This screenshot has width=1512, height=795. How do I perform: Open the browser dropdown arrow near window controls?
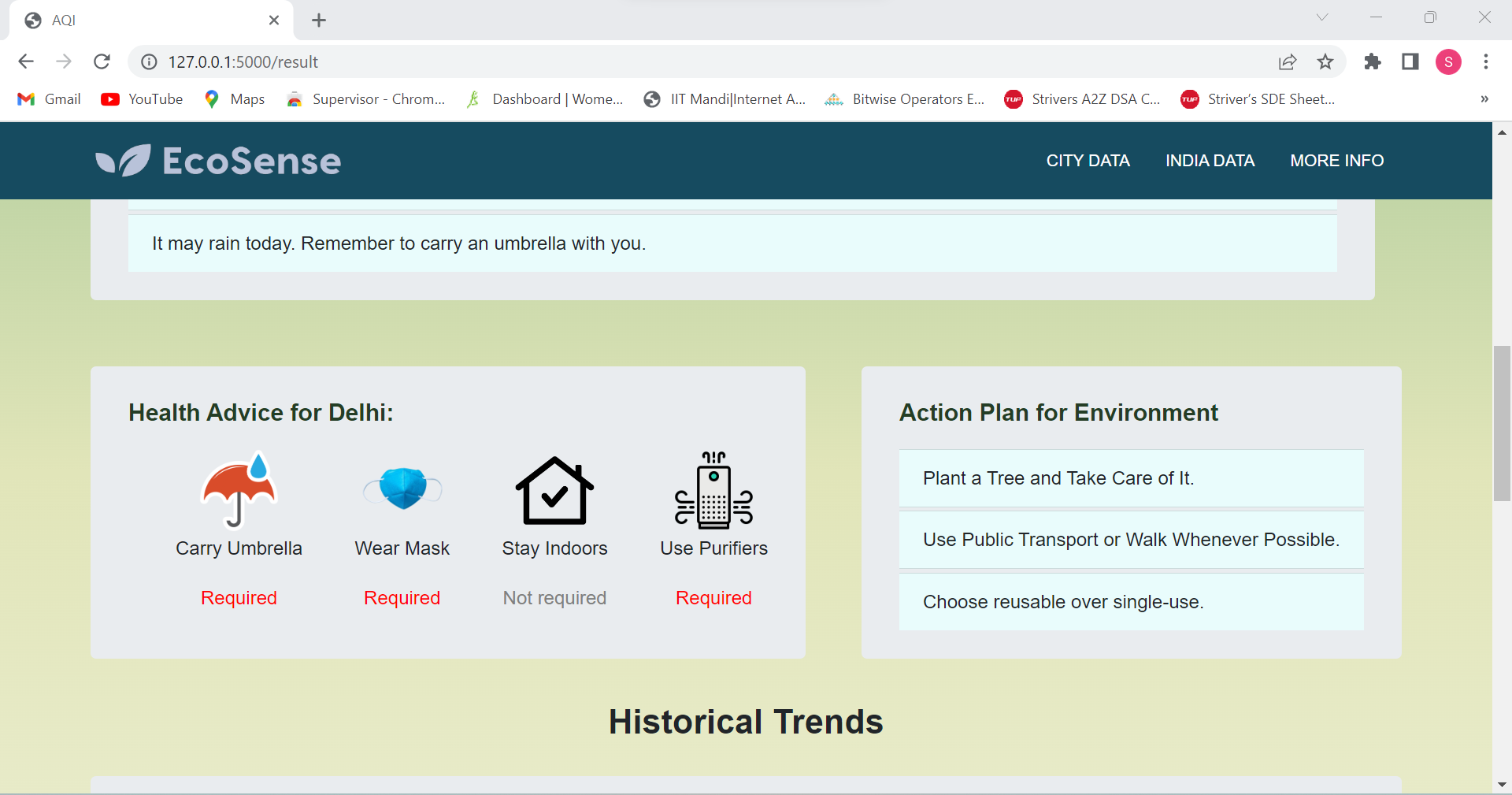[x=1322, y=17]
